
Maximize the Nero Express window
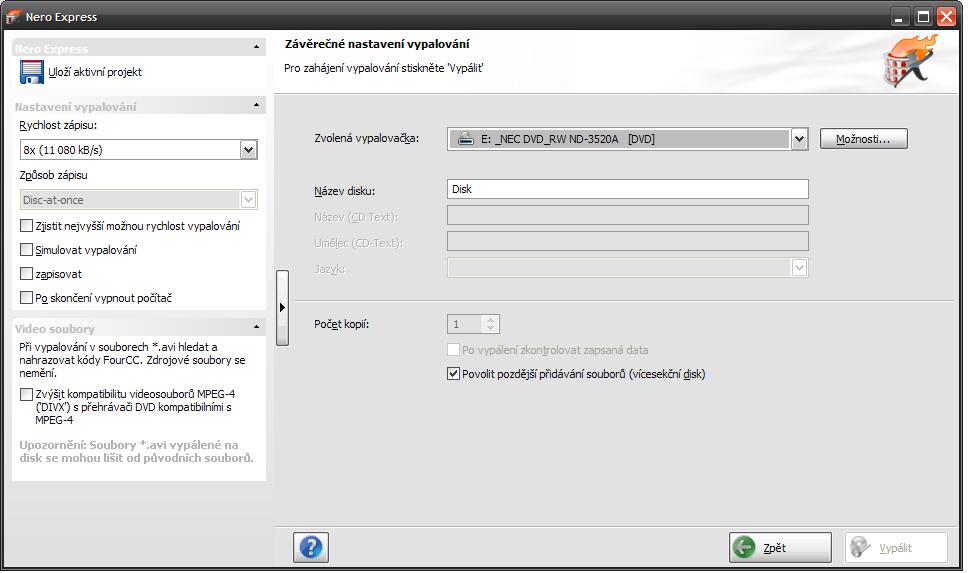(923, 17)
